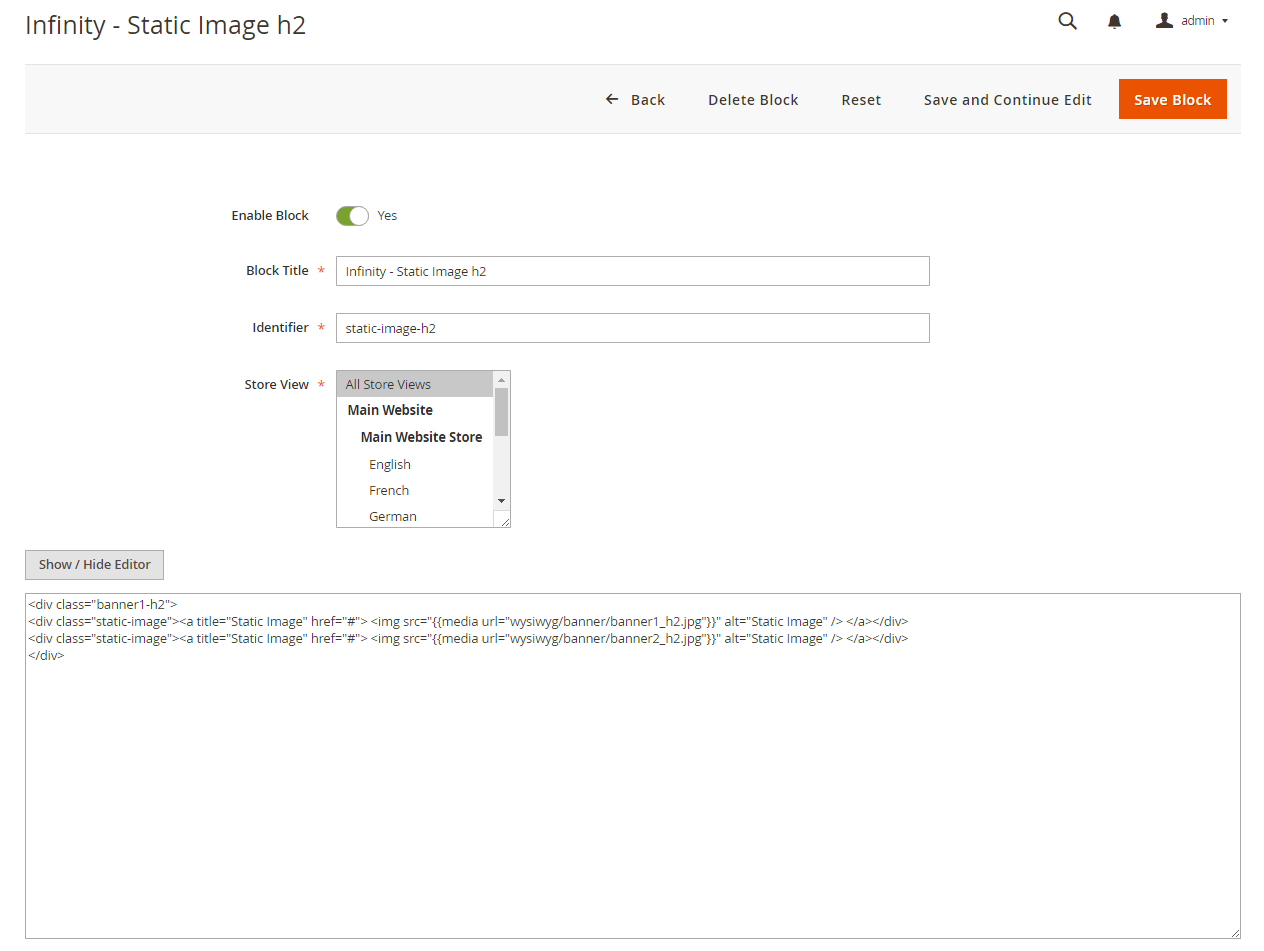This screenshot has height=951, width=1264.
Task: Click the Reset button
Action: pos(861,100)
